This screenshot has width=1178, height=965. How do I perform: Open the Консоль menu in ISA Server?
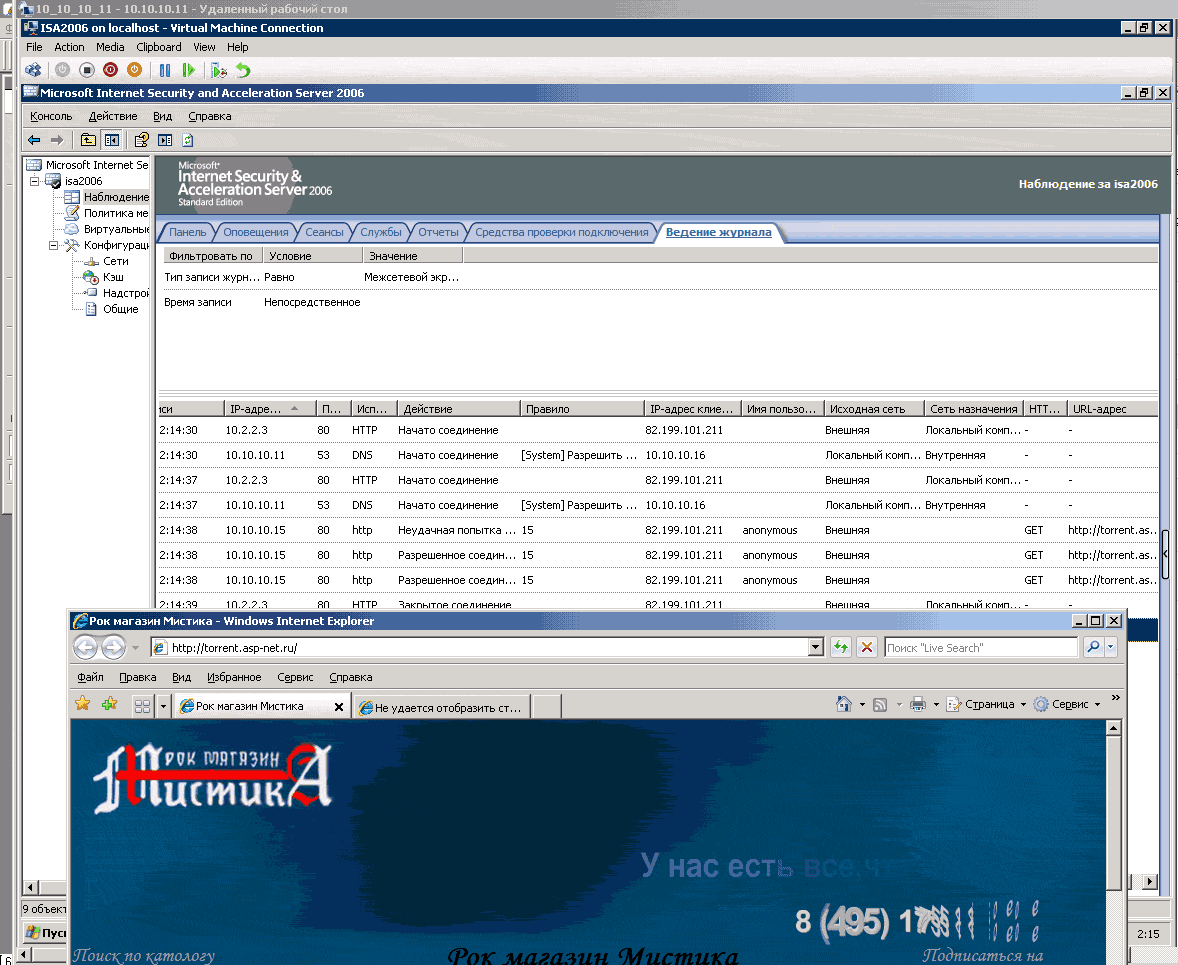click(x=51, y=116)
